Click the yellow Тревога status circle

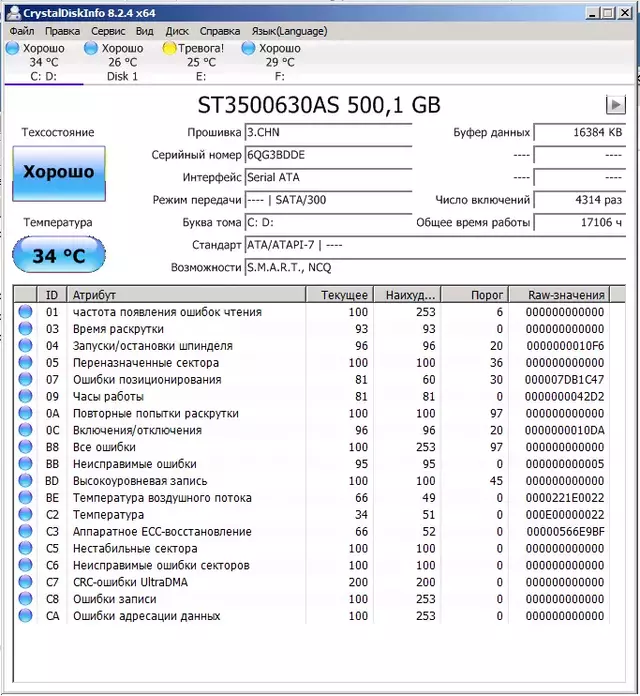click(x=169, y=48)
